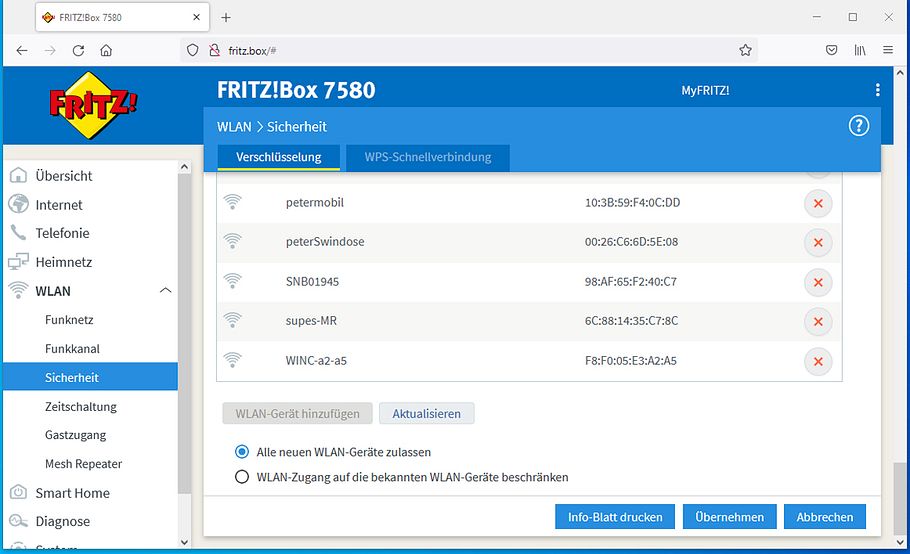Click the fritz.box address bar
The width and height of the screenshot is (910, 554).
coord(470,50)
